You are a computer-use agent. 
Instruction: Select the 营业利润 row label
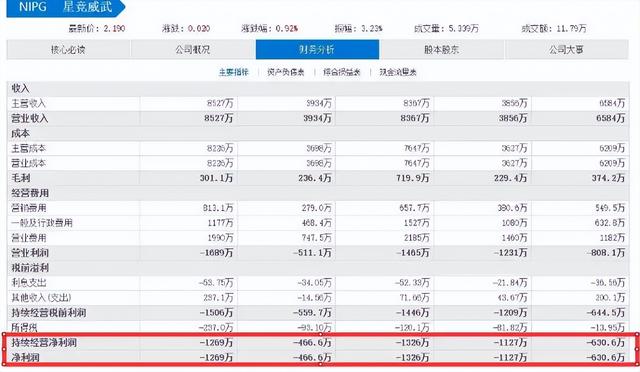(x=30, y=253)
